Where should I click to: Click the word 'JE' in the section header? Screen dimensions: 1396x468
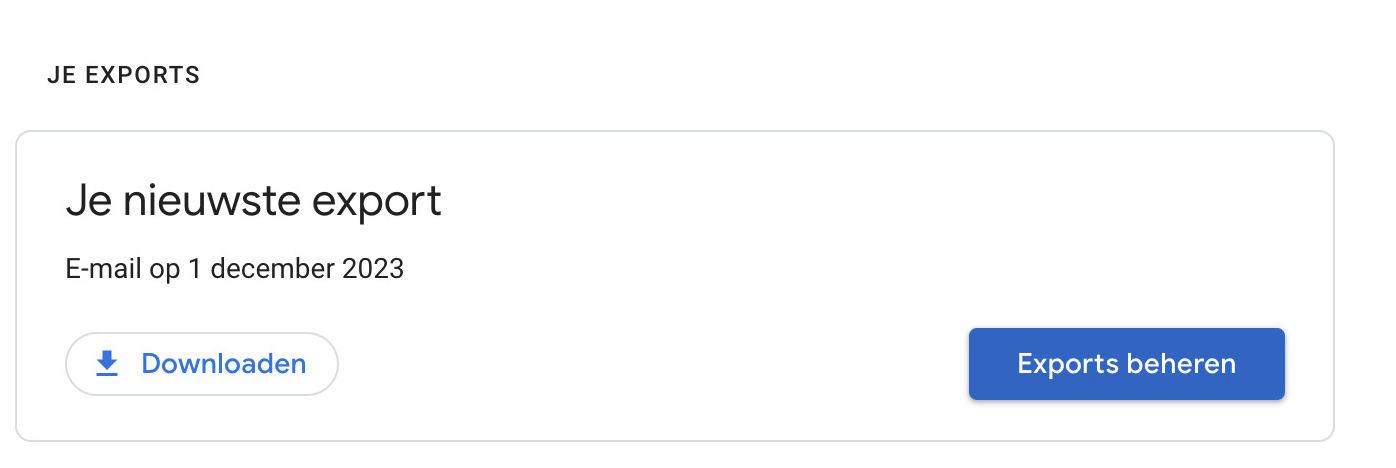tap(60, 75)
